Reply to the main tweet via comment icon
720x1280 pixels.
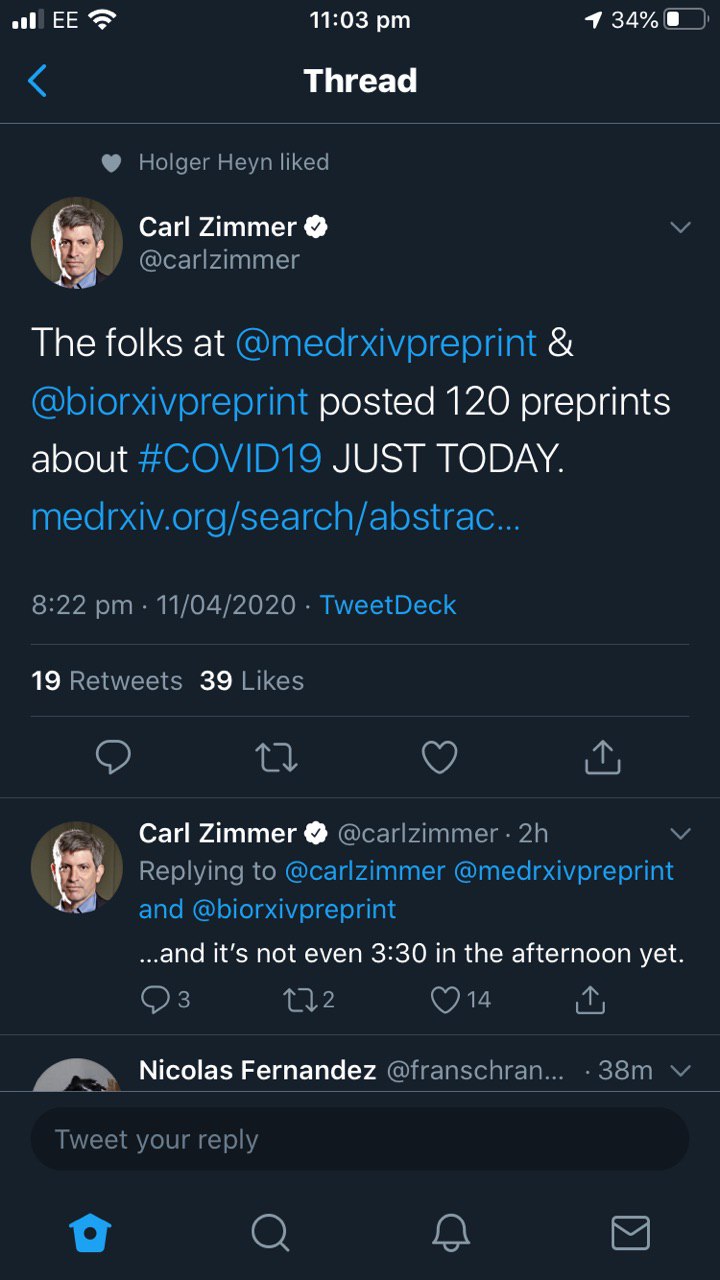click(113, 757)
